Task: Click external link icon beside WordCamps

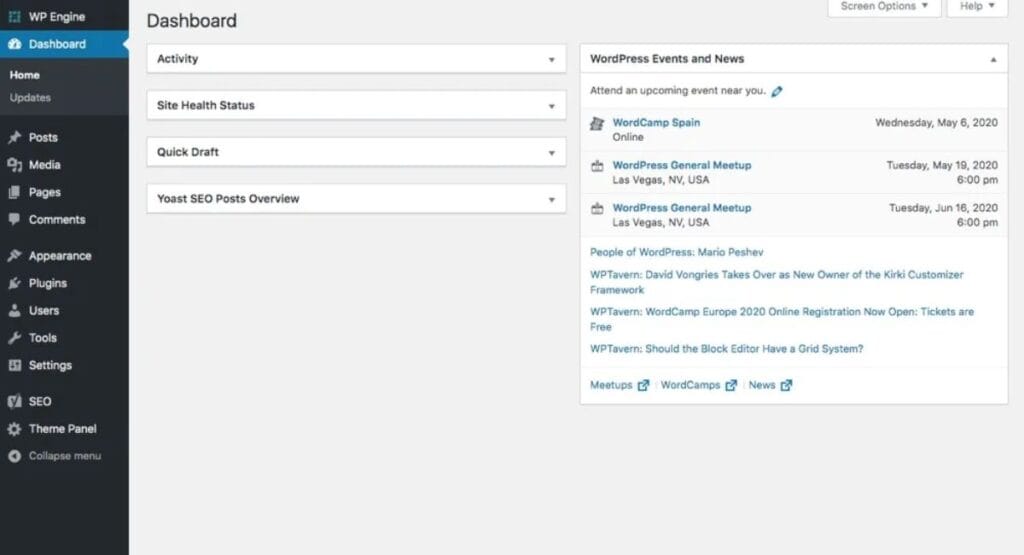Action: coord(731,385)
